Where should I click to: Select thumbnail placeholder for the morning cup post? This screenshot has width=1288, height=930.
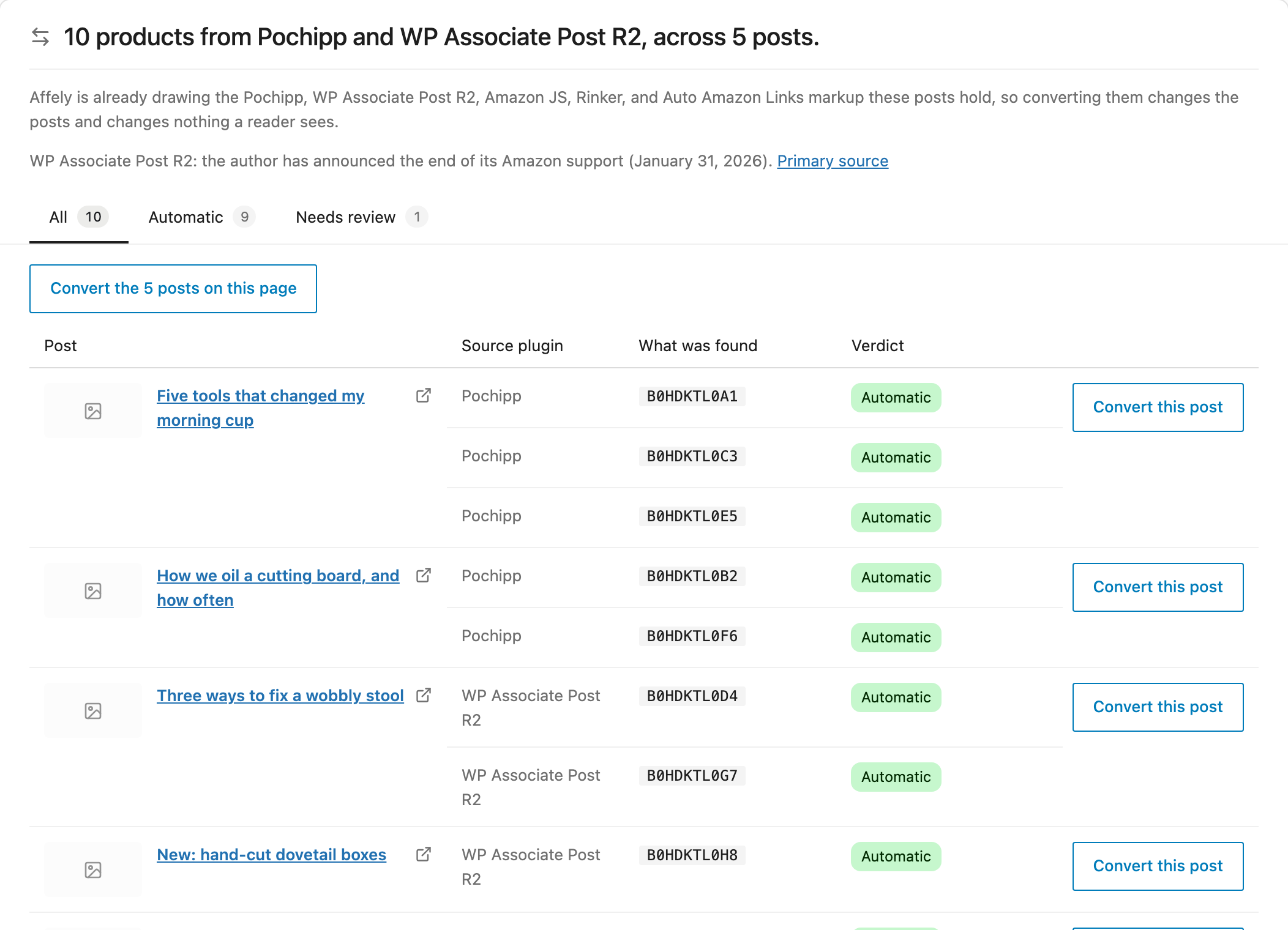(93, 411)
